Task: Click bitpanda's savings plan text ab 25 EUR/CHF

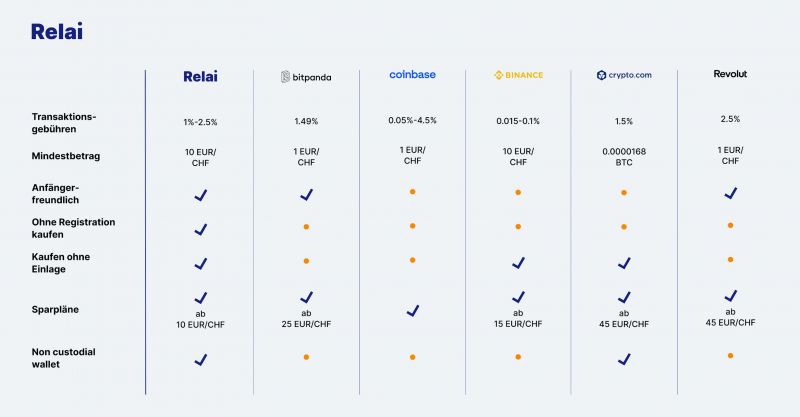Action: pyautogui.click(x=306, y=318)
